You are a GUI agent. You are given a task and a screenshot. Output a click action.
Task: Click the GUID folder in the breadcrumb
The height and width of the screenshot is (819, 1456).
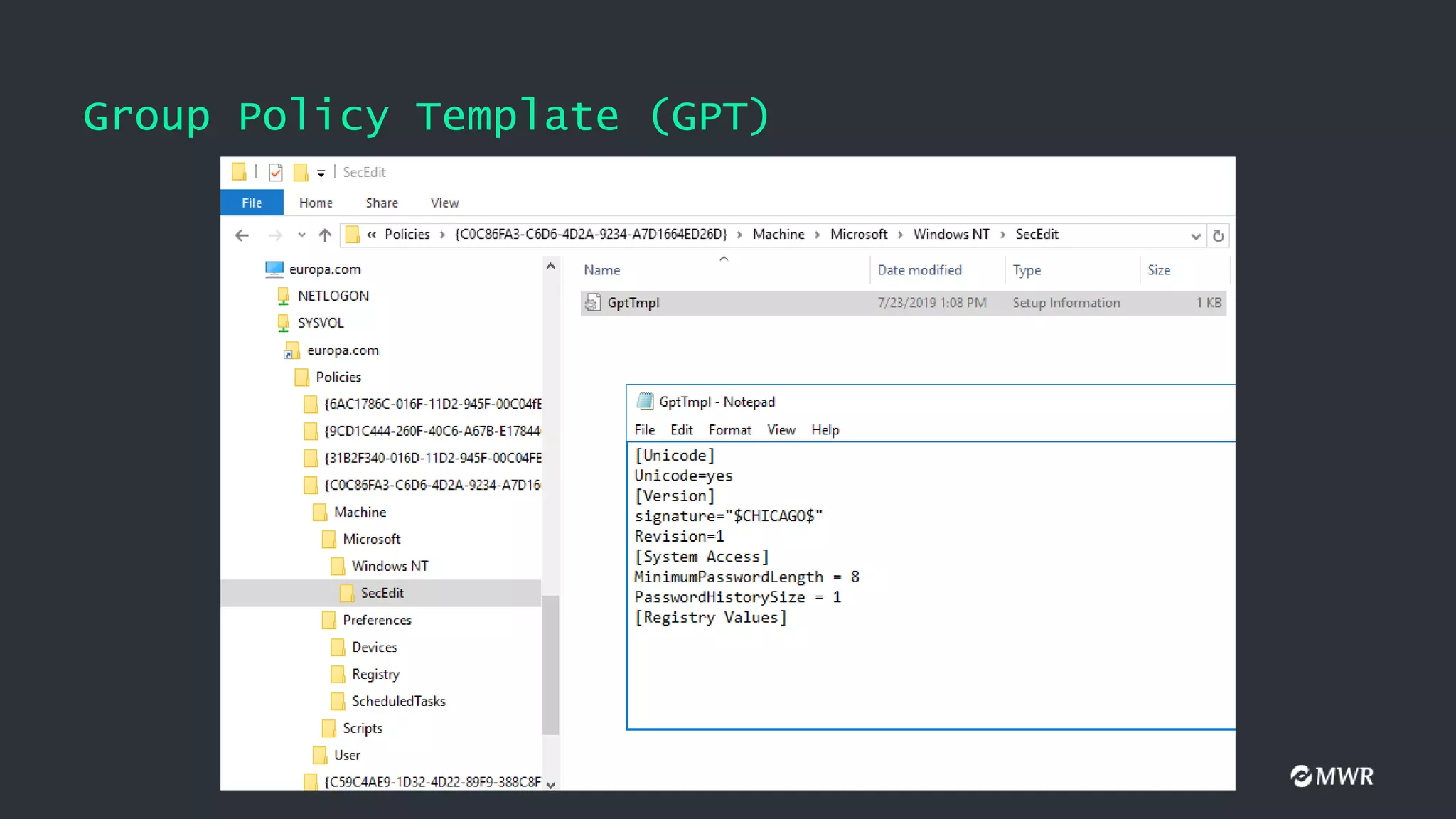591,235
